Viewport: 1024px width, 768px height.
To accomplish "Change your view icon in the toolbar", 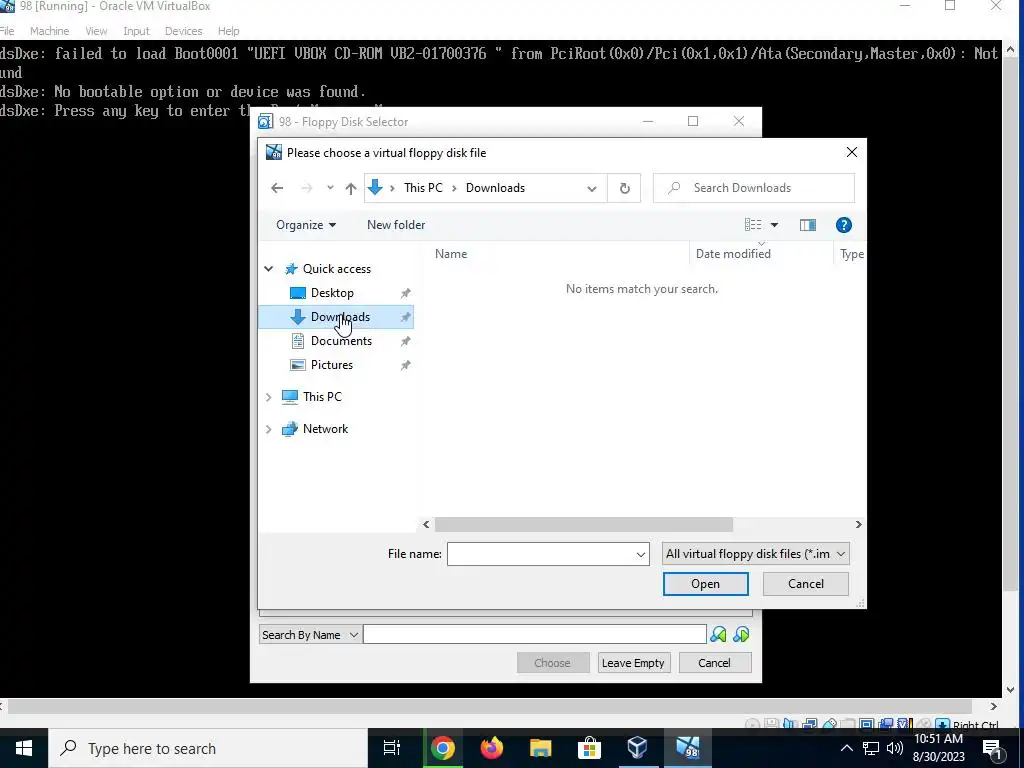I will point(752,225).
